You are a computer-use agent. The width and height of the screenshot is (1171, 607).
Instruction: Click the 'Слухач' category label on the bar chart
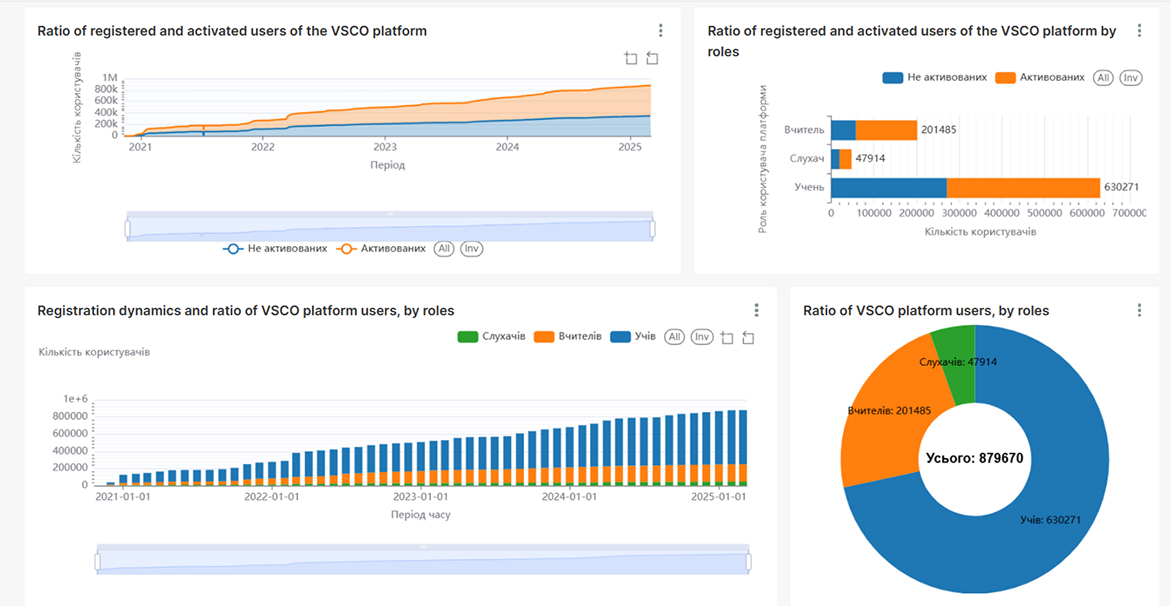pos(807,158)
